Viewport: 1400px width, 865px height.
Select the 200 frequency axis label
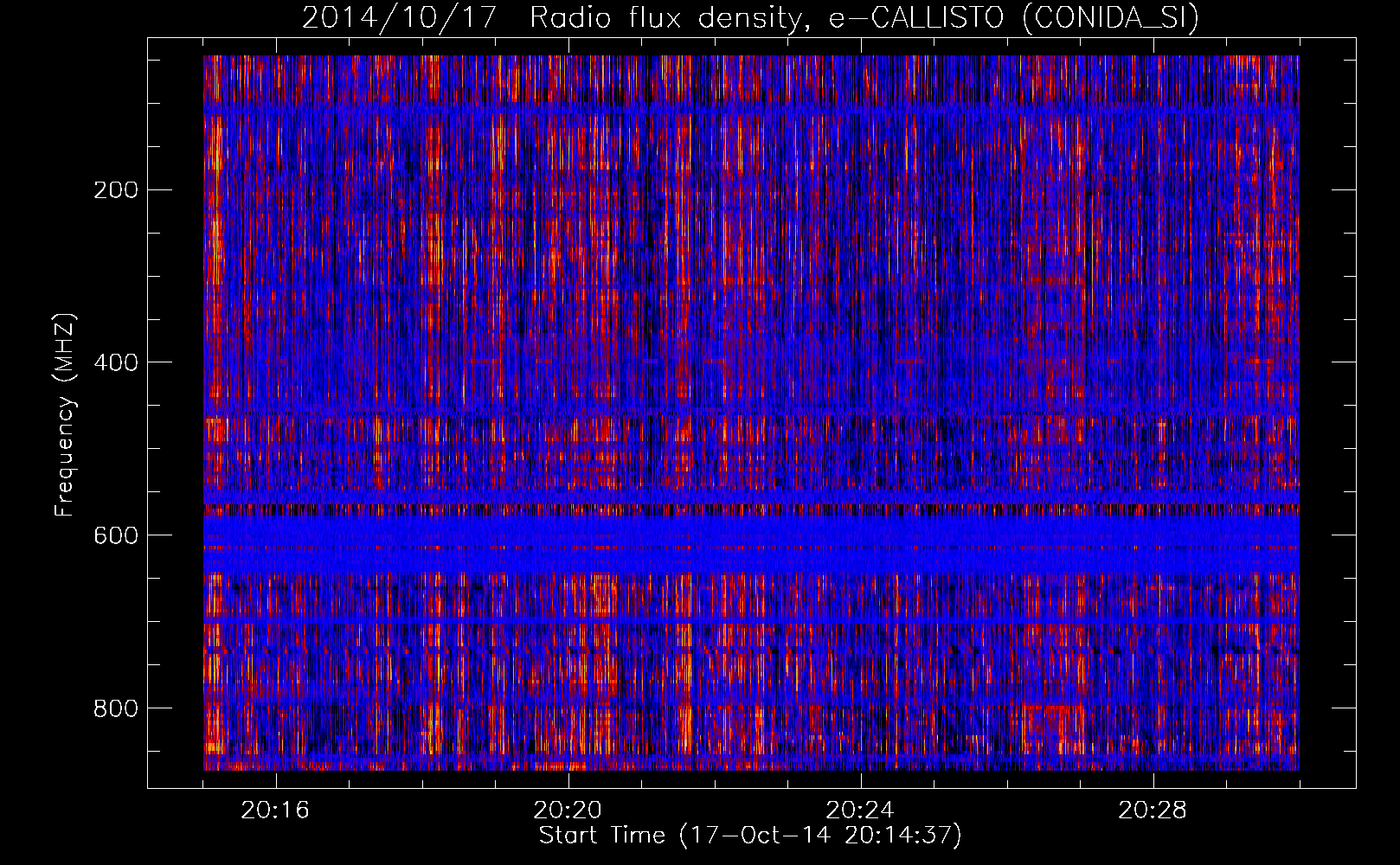tap(116, 190)
